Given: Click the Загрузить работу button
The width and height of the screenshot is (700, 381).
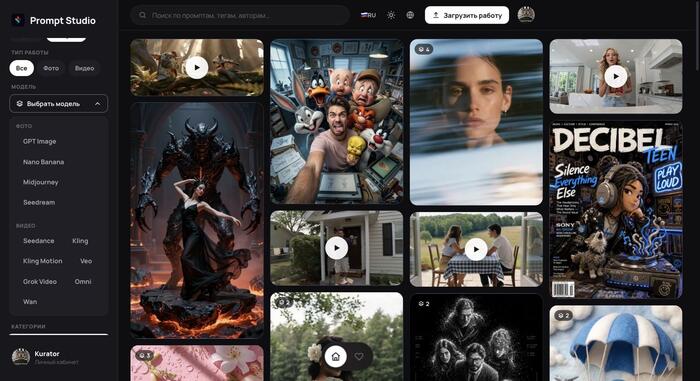Looking at the screenshot, I should point(467,15).
